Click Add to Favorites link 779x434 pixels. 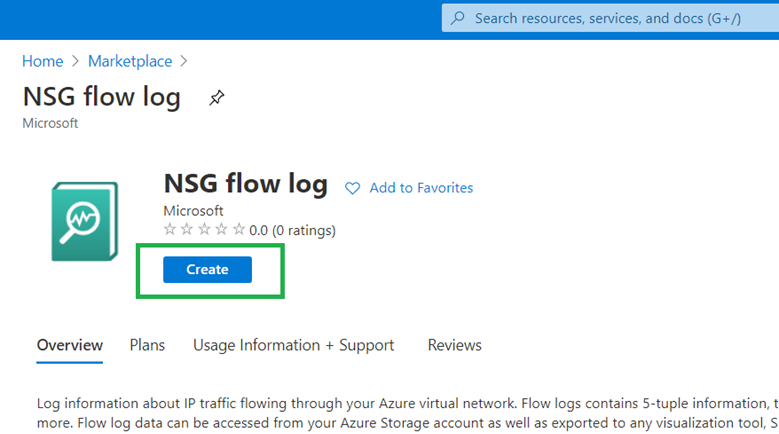click(421, 188)
